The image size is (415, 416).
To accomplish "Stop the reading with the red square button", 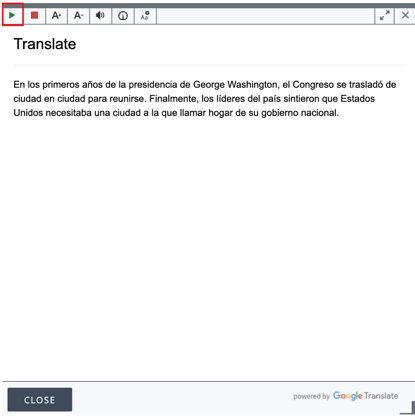I will 34,15.
